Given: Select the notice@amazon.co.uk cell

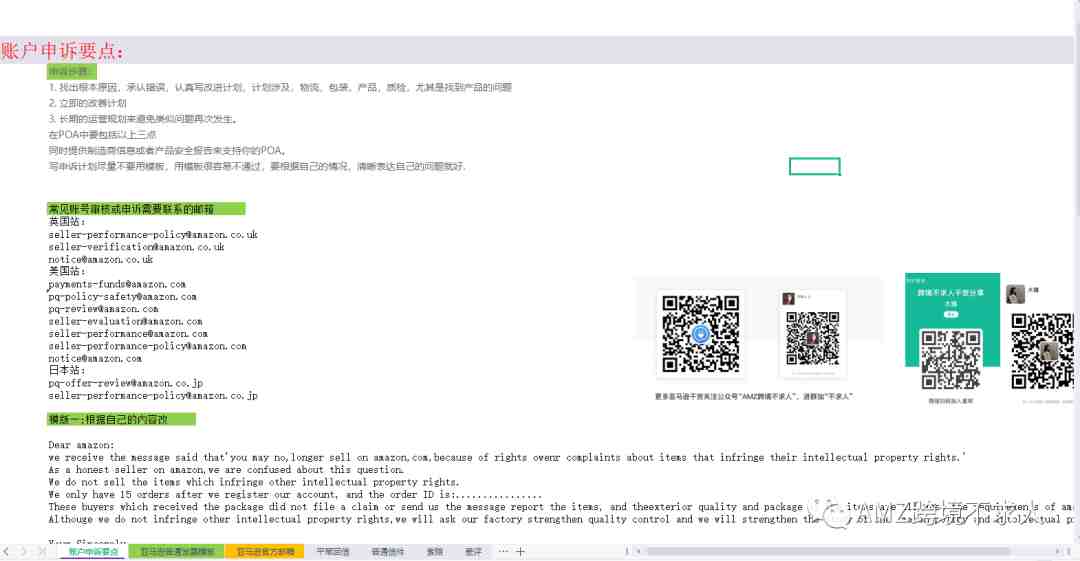Looking at the screenshot, I should 101,259.
